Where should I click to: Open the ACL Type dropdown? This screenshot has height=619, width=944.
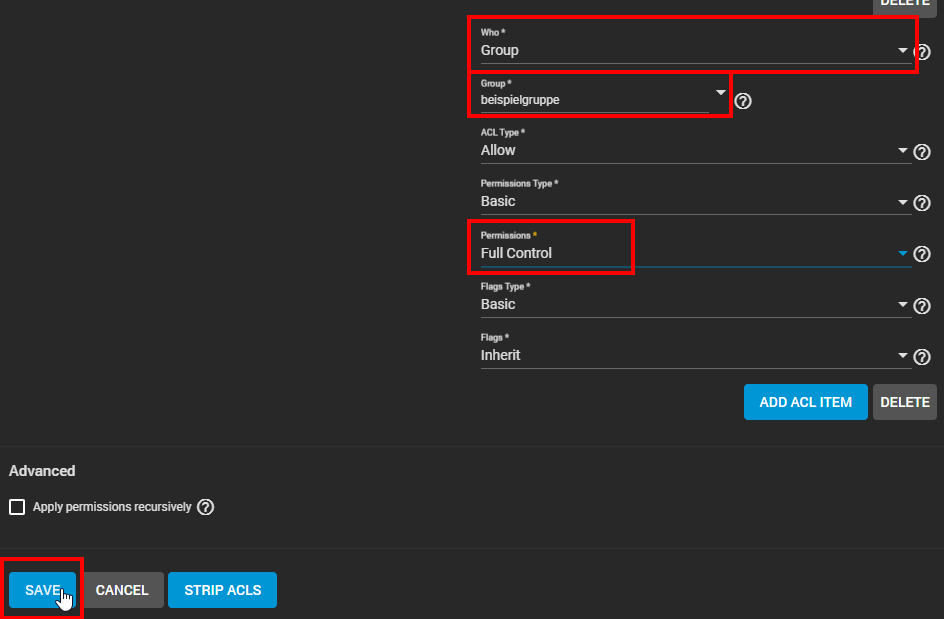902,151
